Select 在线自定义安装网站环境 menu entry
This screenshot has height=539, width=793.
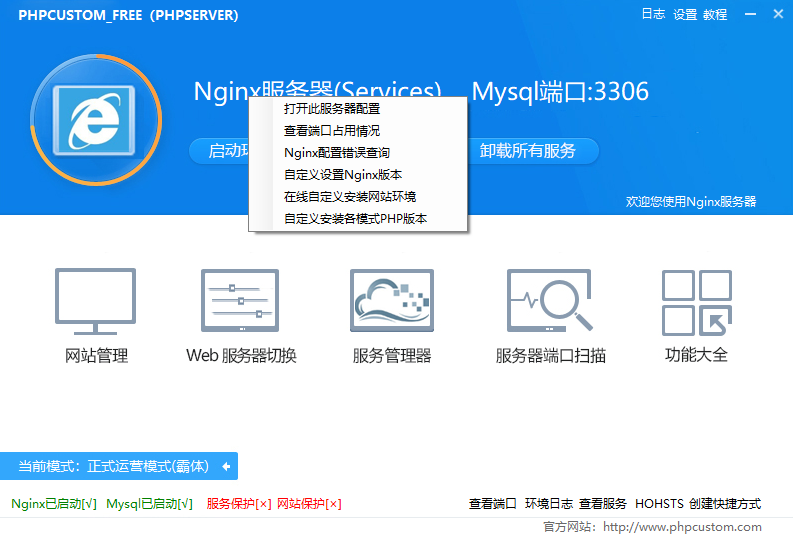[x=358, y=197]
